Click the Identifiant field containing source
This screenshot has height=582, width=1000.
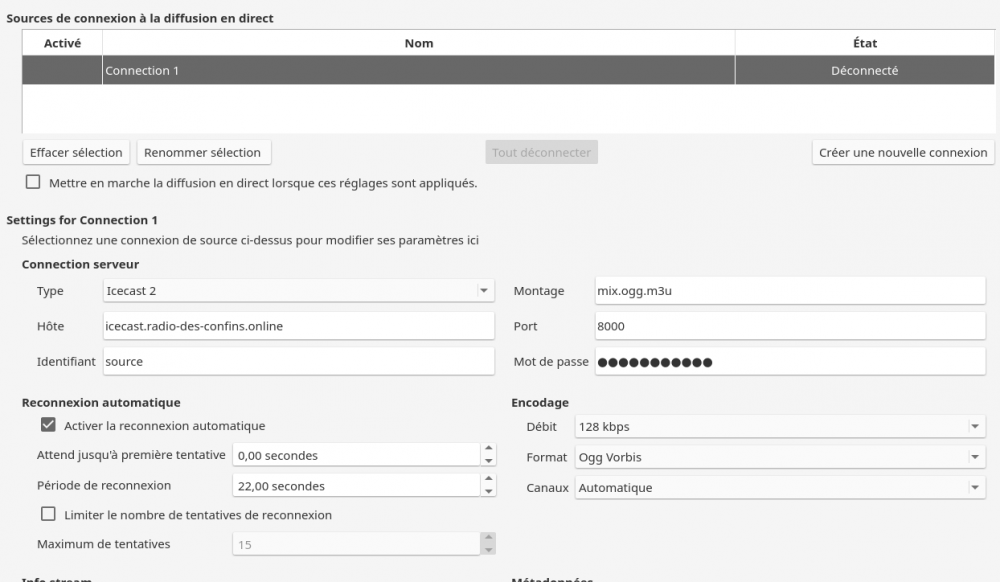298,361
